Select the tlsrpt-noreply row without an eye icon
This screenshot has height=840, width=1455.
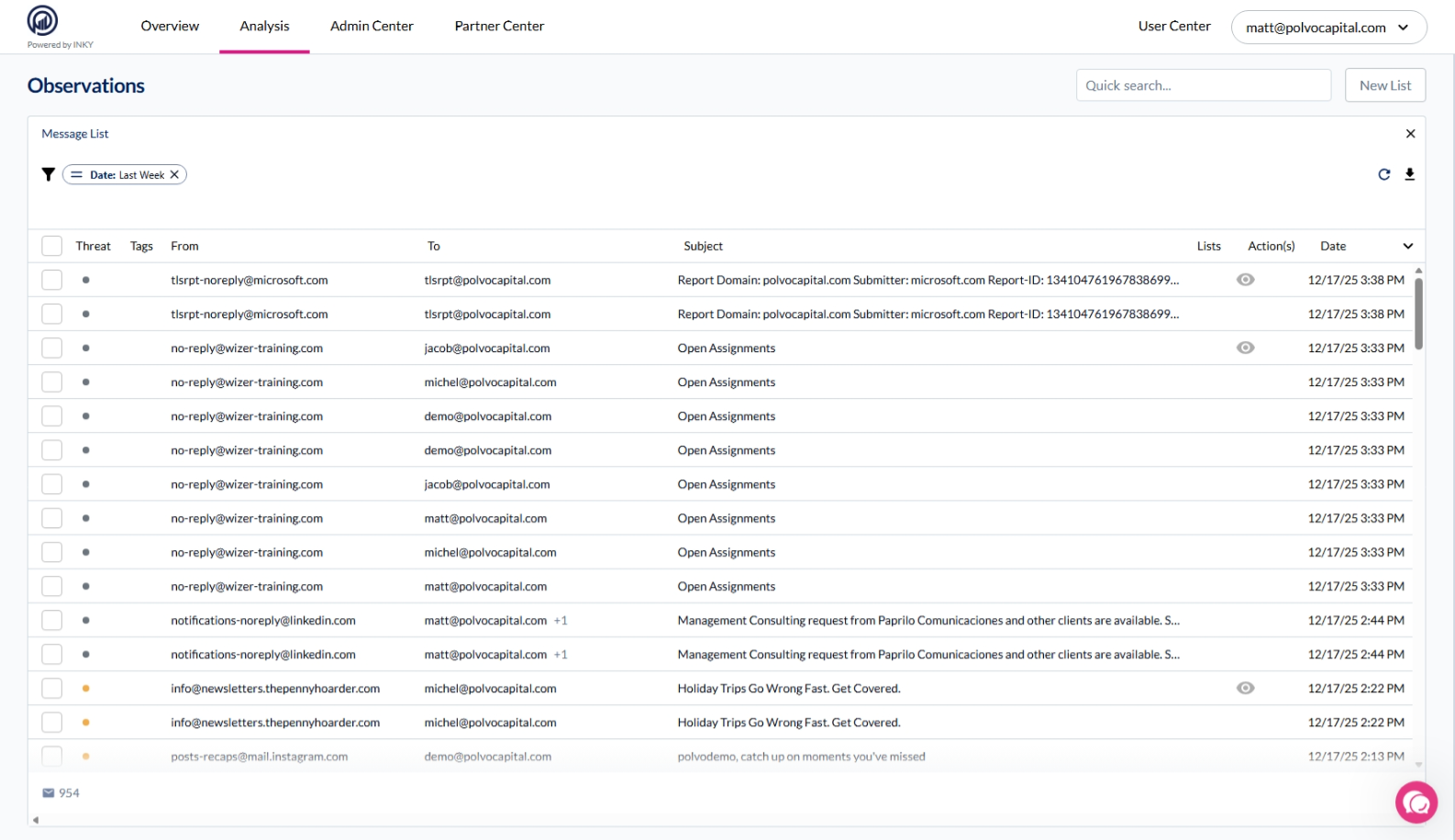[52, 314]
